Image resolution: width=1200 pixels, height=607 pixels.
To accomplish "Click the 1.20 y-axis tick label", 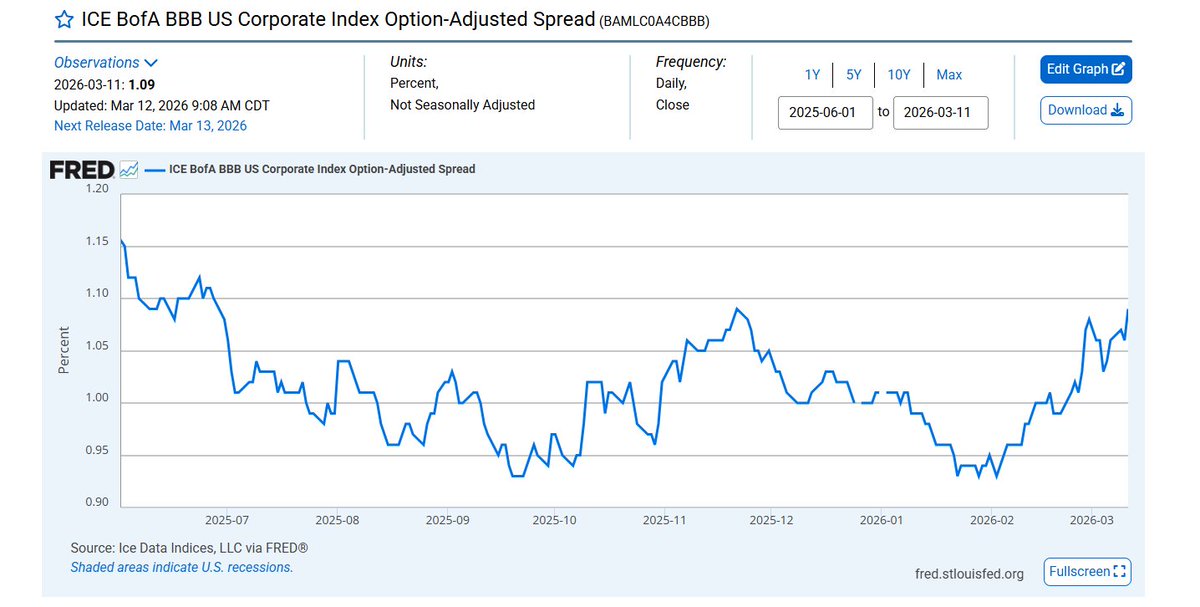I will 95,188.
